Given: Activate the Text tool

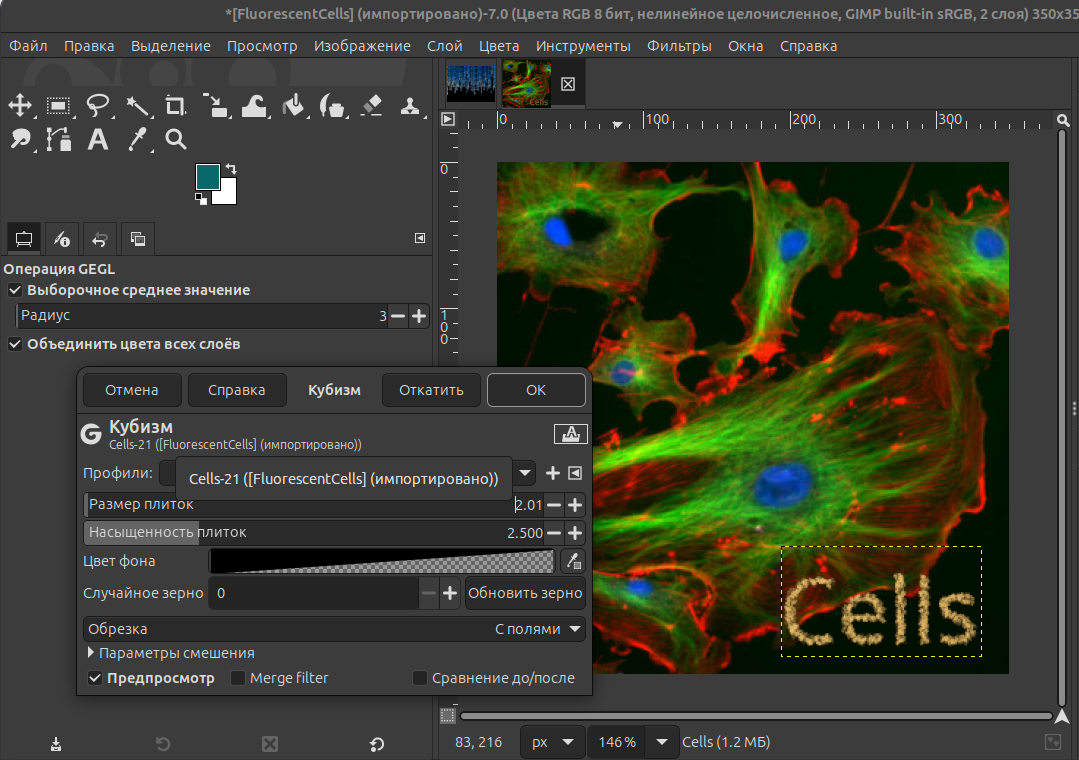Looking at the screenshot, I should [x=98, y=139].
